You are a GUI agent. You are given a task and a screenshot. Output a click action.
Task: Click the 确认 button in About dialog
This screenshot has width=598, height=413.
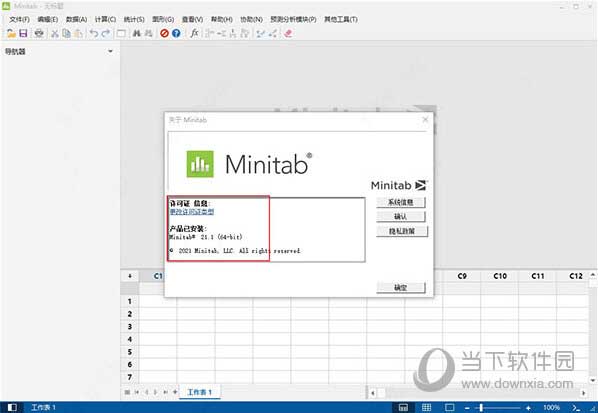coord(400,217)
